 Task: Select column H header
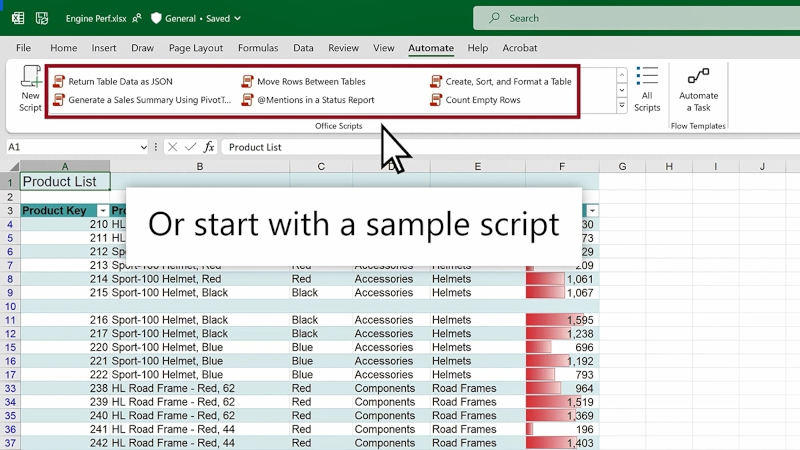pyautogui.click(x=669, y=166)
